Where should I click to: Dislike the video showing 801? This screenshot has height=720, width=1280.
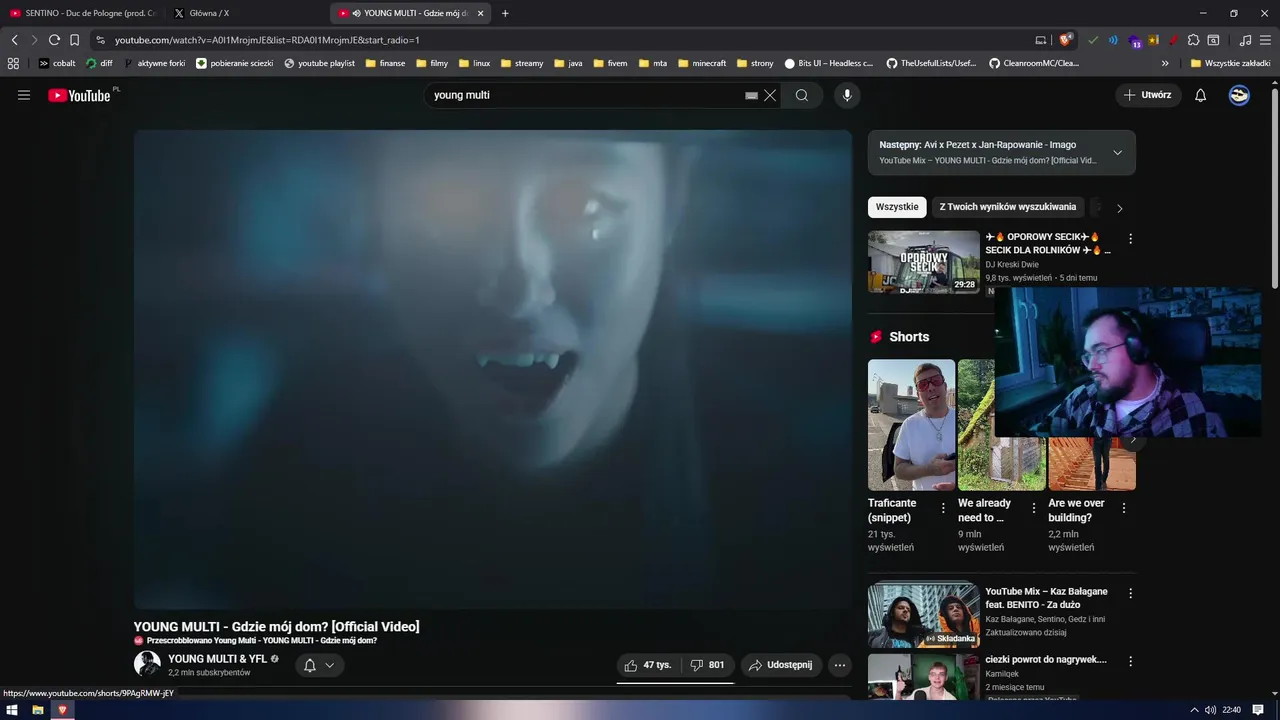708,665
